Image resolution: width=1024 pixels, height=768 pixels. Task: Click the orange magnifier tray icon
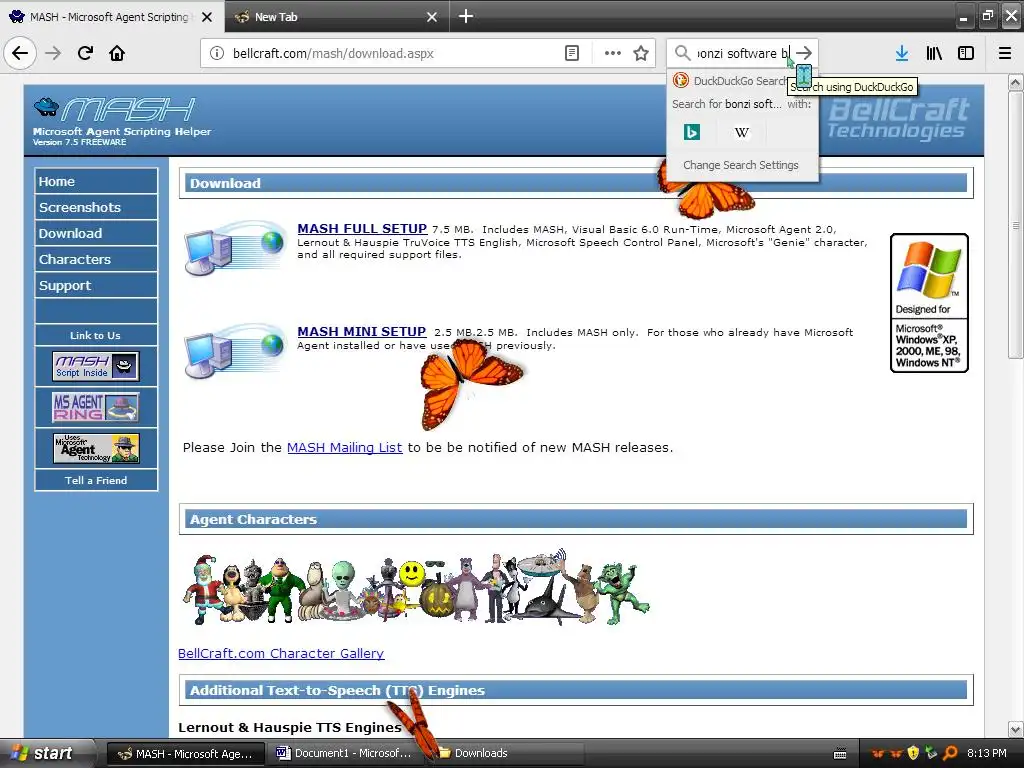click(x=950, y=753)
